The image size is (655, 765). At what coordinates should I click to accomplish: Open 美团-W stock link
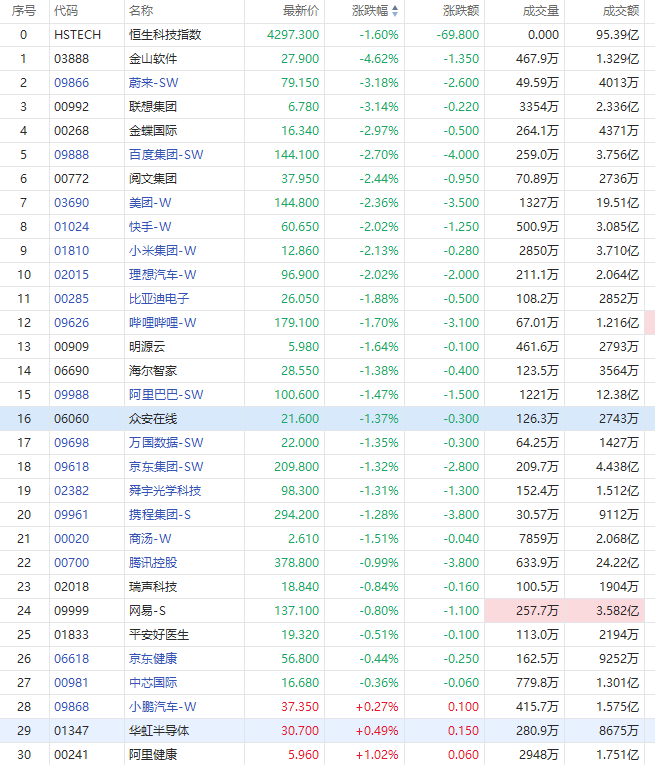(x=150, y=202)
